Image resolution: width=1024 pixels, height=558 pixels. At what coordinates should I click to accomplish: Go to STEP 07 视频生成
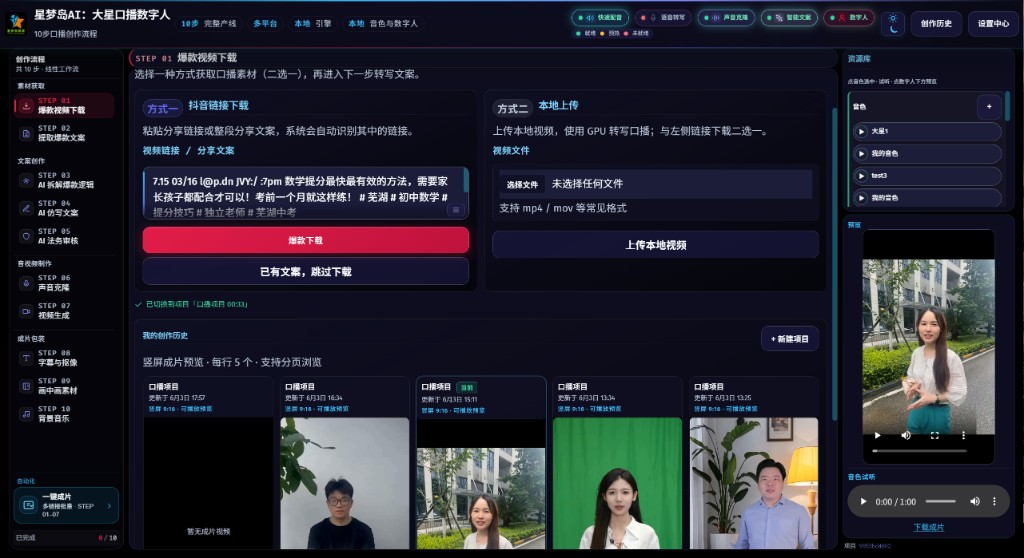(x=64, y=311)
